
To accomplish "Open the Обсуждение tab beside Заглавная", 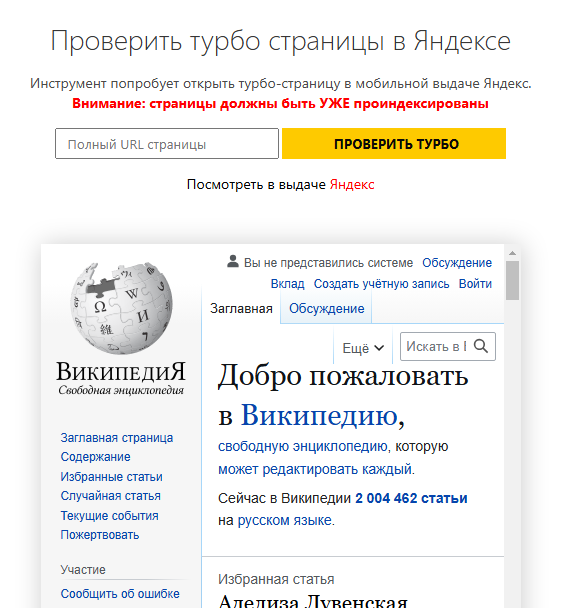I will pyautogui.click(x=326, y=309).
